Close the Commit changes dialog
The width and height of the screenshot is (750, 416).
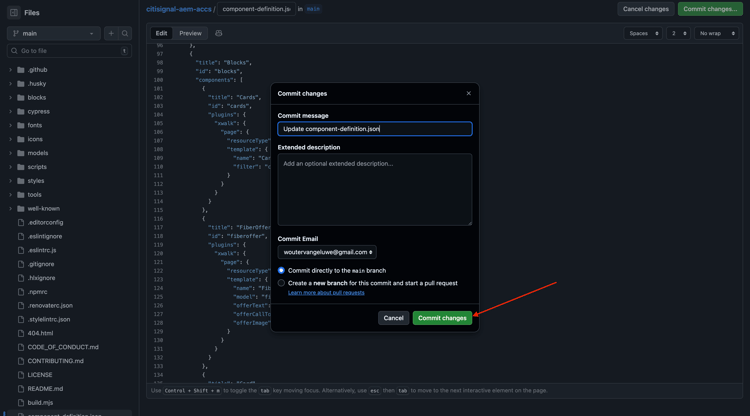pos(469,93)
